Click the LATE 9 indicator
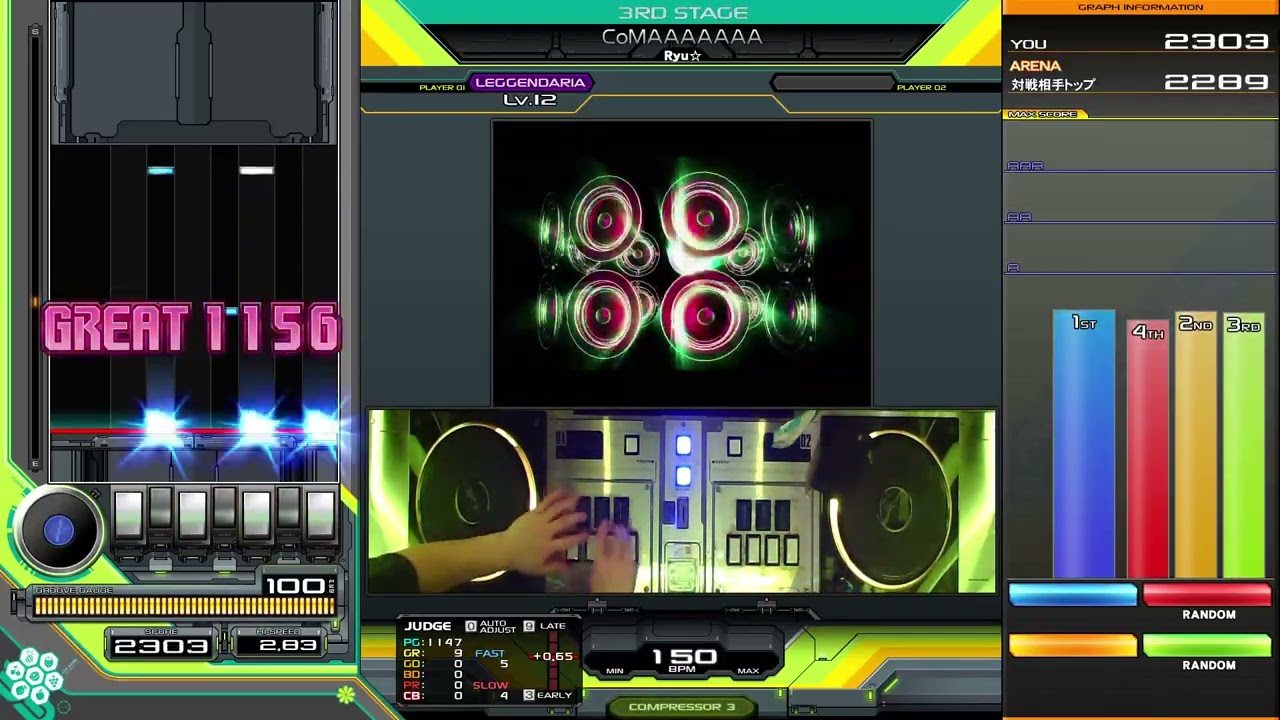1280x720 pixels. (545, 626)
